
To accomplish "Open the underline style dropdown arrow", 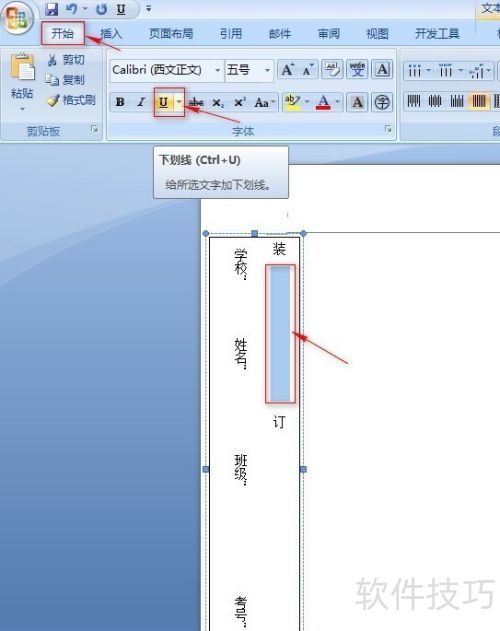I will pos(179,102).
